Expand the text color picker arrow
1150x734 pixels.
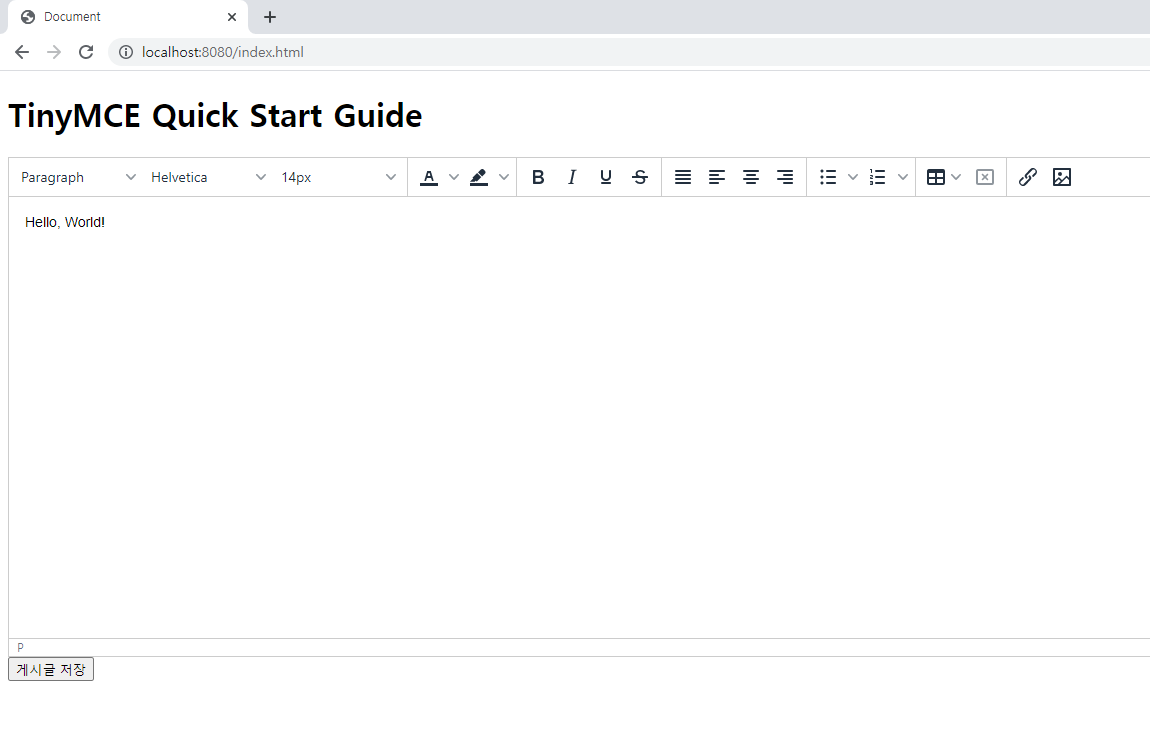coord(453,177)
